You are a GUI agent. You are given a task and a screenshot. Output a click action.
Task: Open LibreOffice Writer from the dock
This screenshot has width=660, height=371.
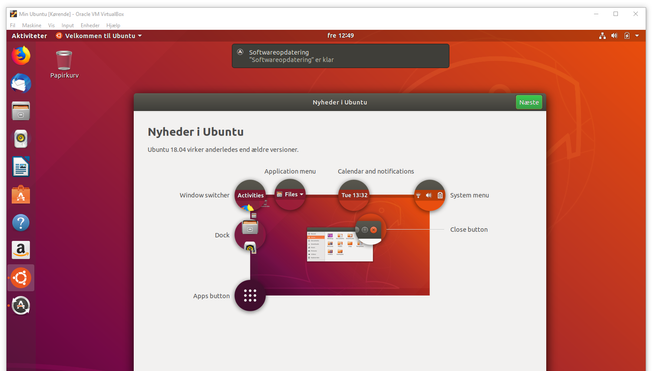pos(21,167)
